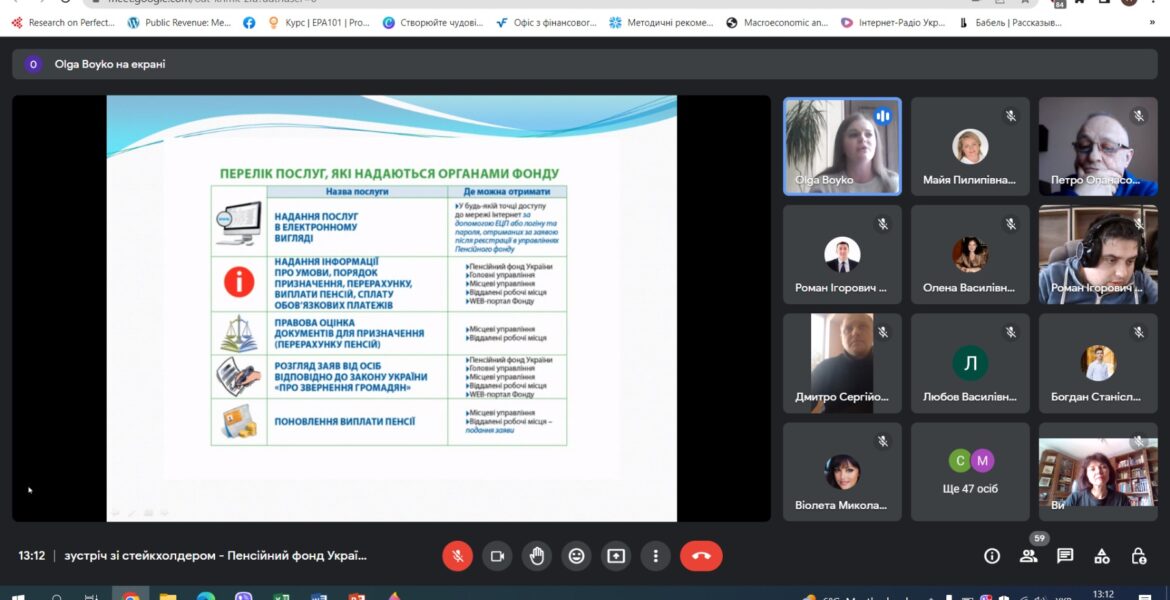Click the ПОНОВЛЕННЯ ВИПЛАТИ ПЕНСІЇ row in the slide
Viewport: 1170px width, 600px height.
tap(388, 422)
